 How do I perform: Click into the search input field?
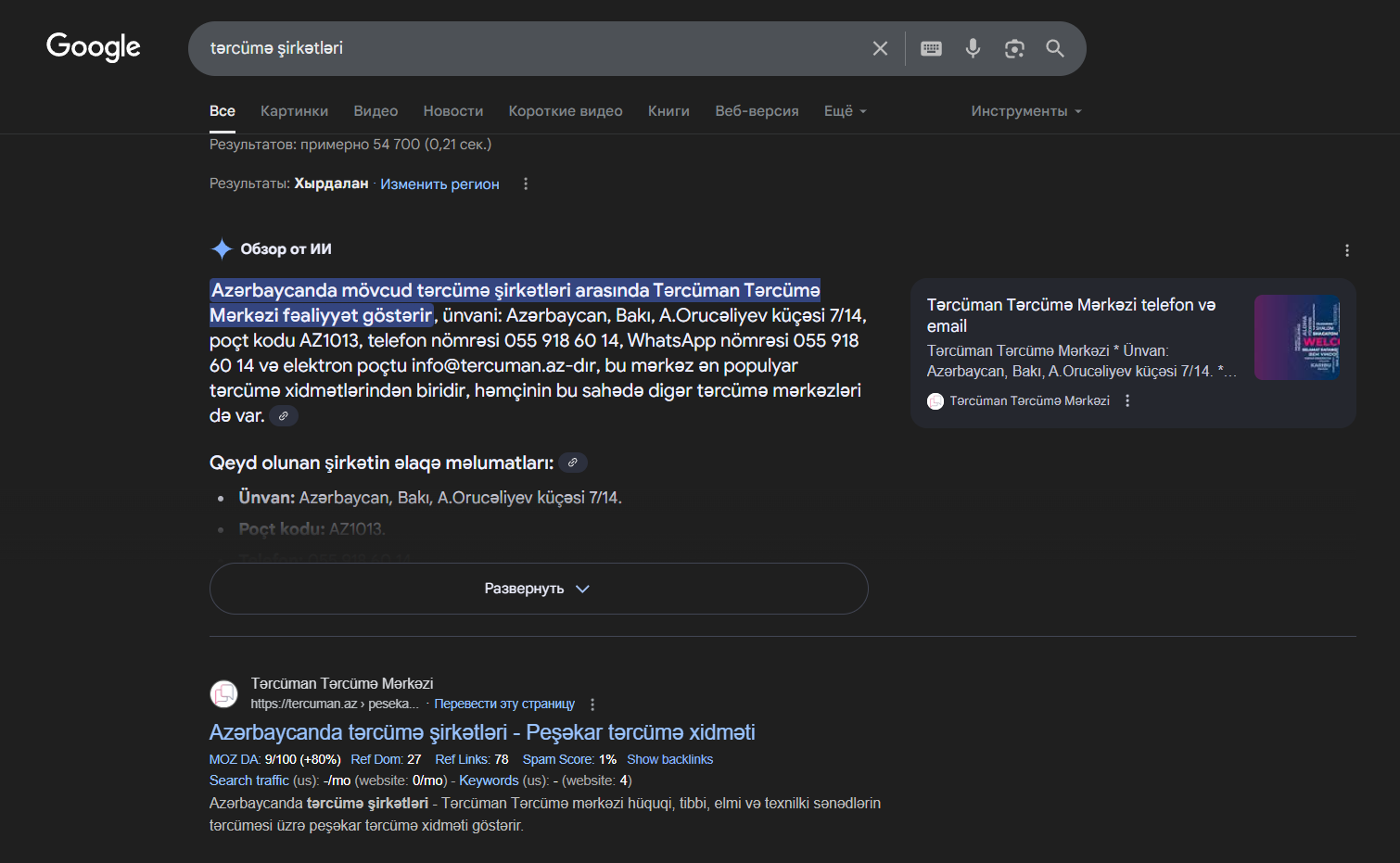(528, 48)
